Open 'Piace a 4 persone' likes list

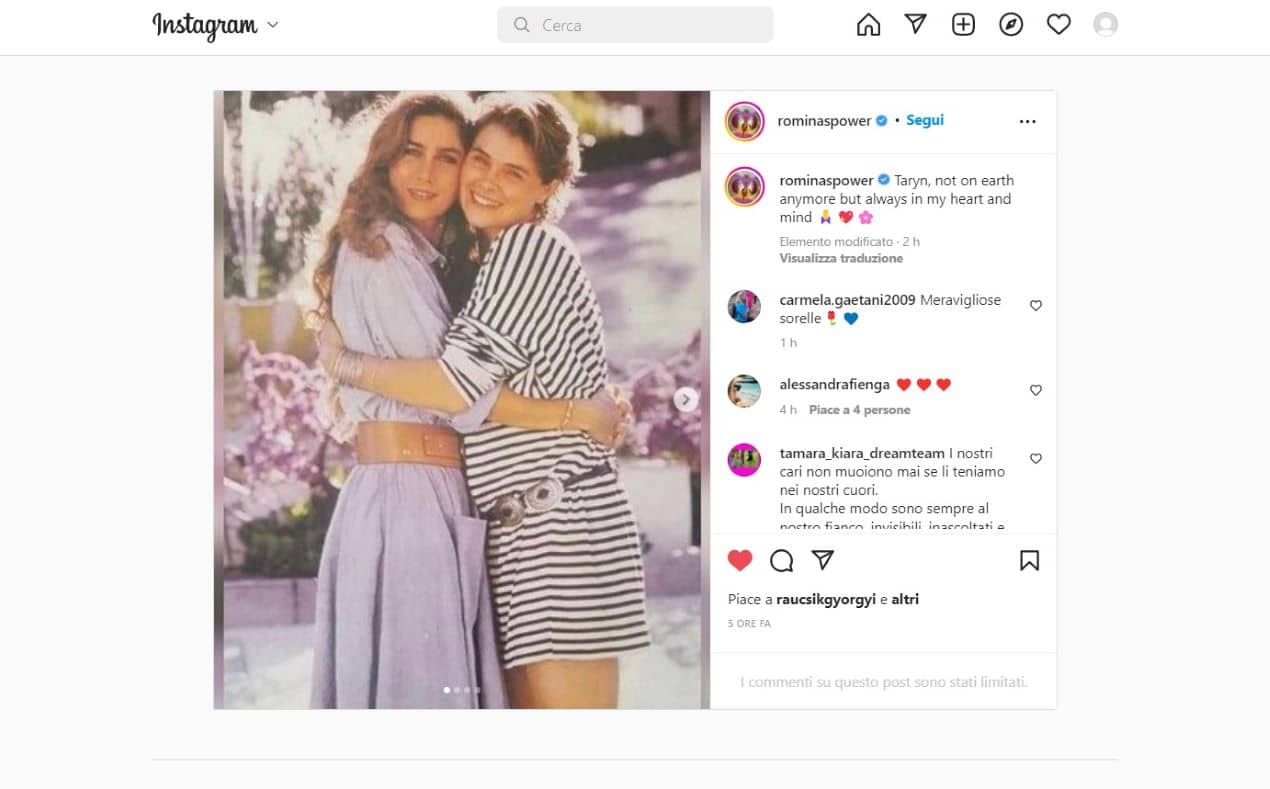tap(859, 410)
